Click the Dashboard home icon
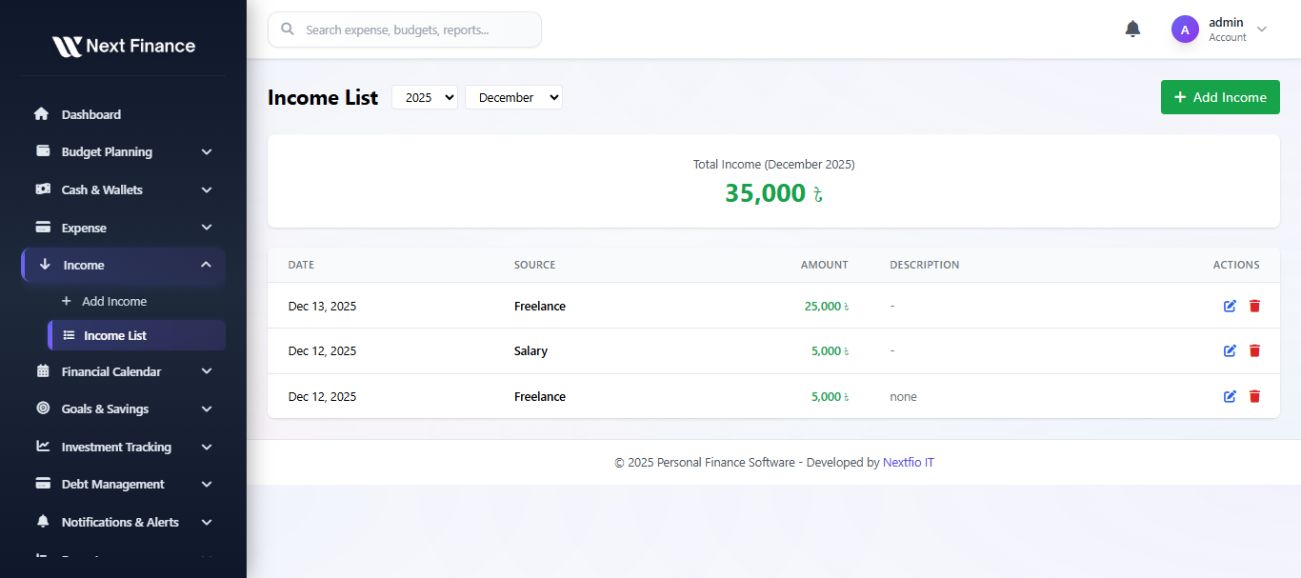 (42, 114)
